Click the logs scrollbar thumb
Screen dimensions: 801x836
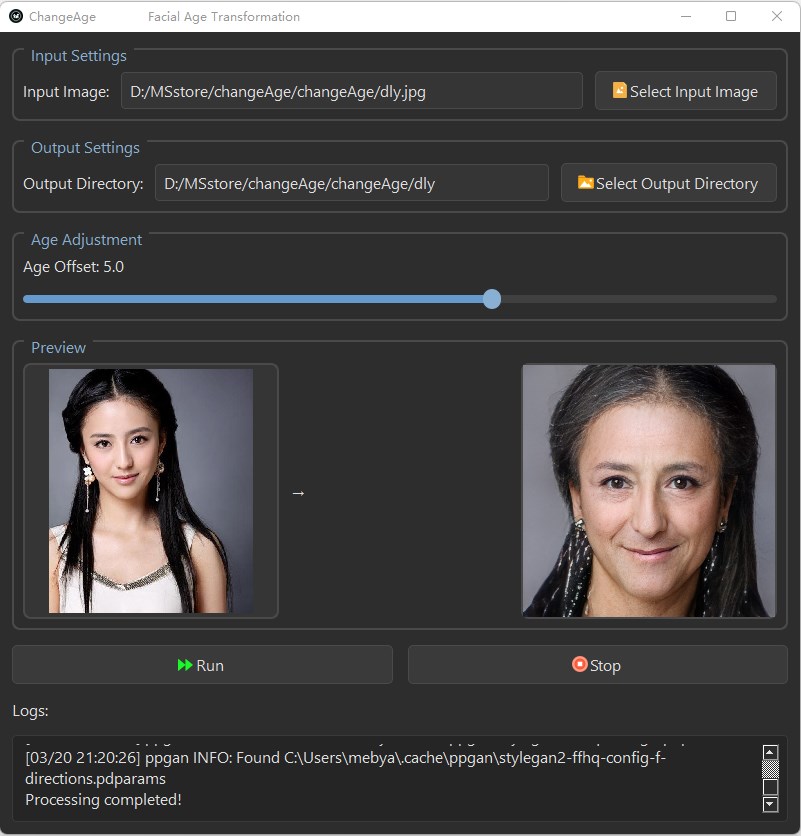(770, 769)
